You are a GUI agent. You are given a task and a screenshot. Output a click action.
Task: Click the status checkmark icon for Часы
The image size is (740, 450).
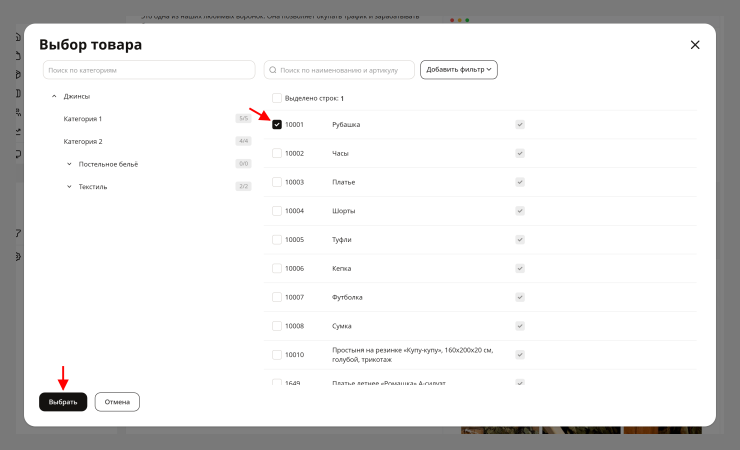point(520,153)
